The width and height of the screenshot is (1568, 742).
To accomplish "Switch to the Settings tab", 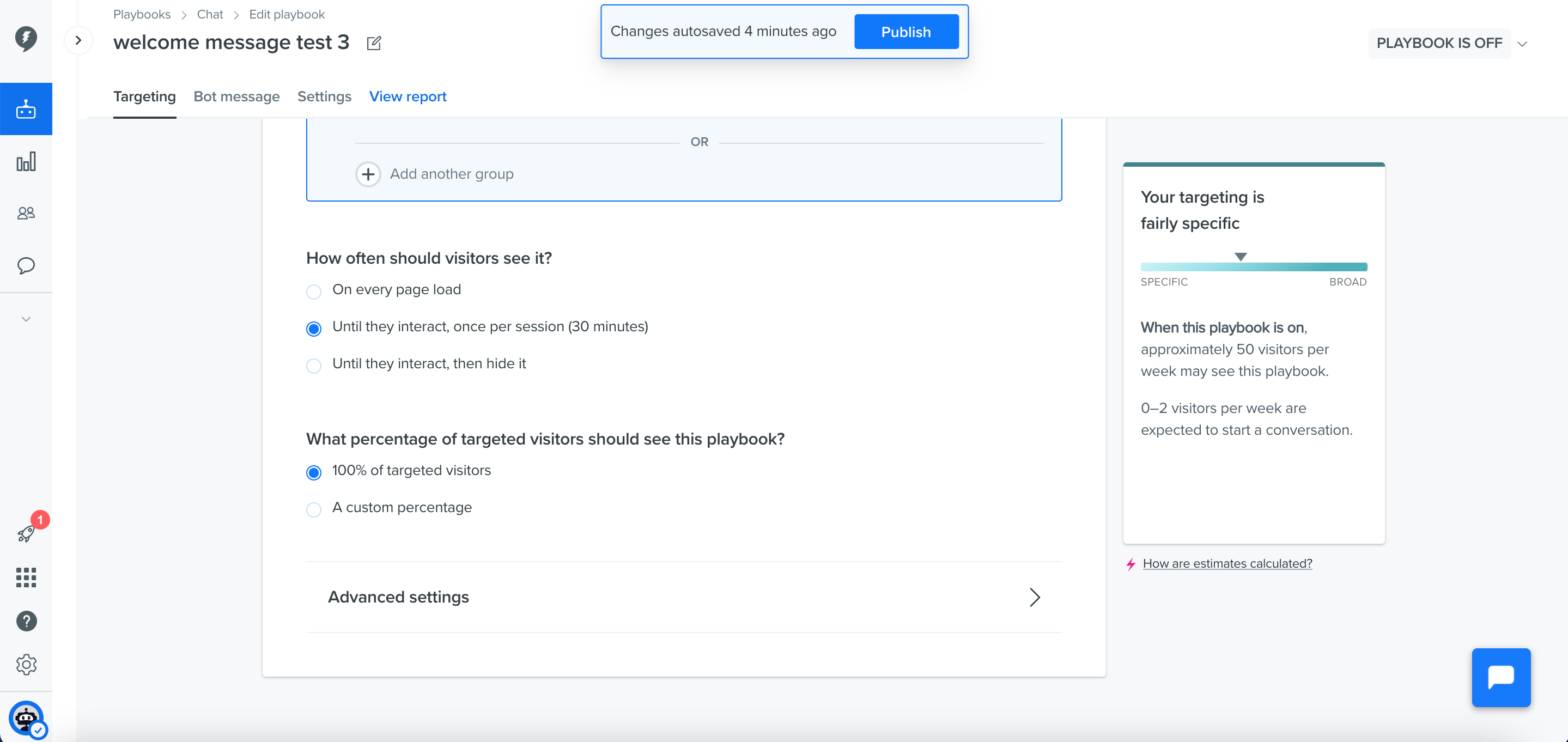I will 324,96.
